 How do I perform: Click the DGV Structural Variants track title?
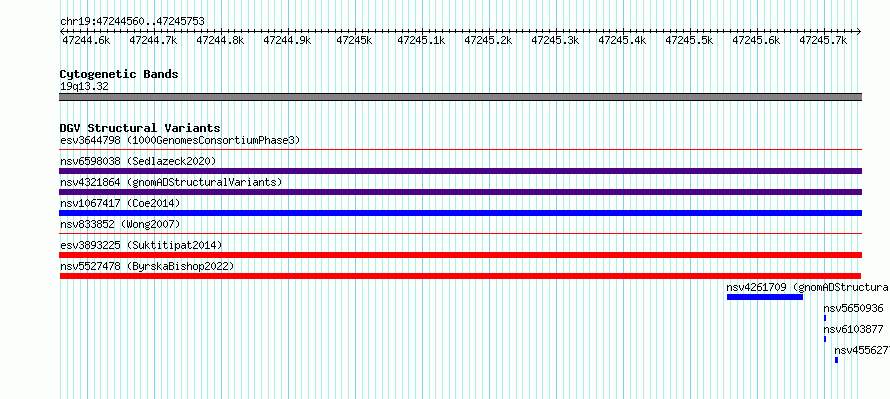[140, 128]
